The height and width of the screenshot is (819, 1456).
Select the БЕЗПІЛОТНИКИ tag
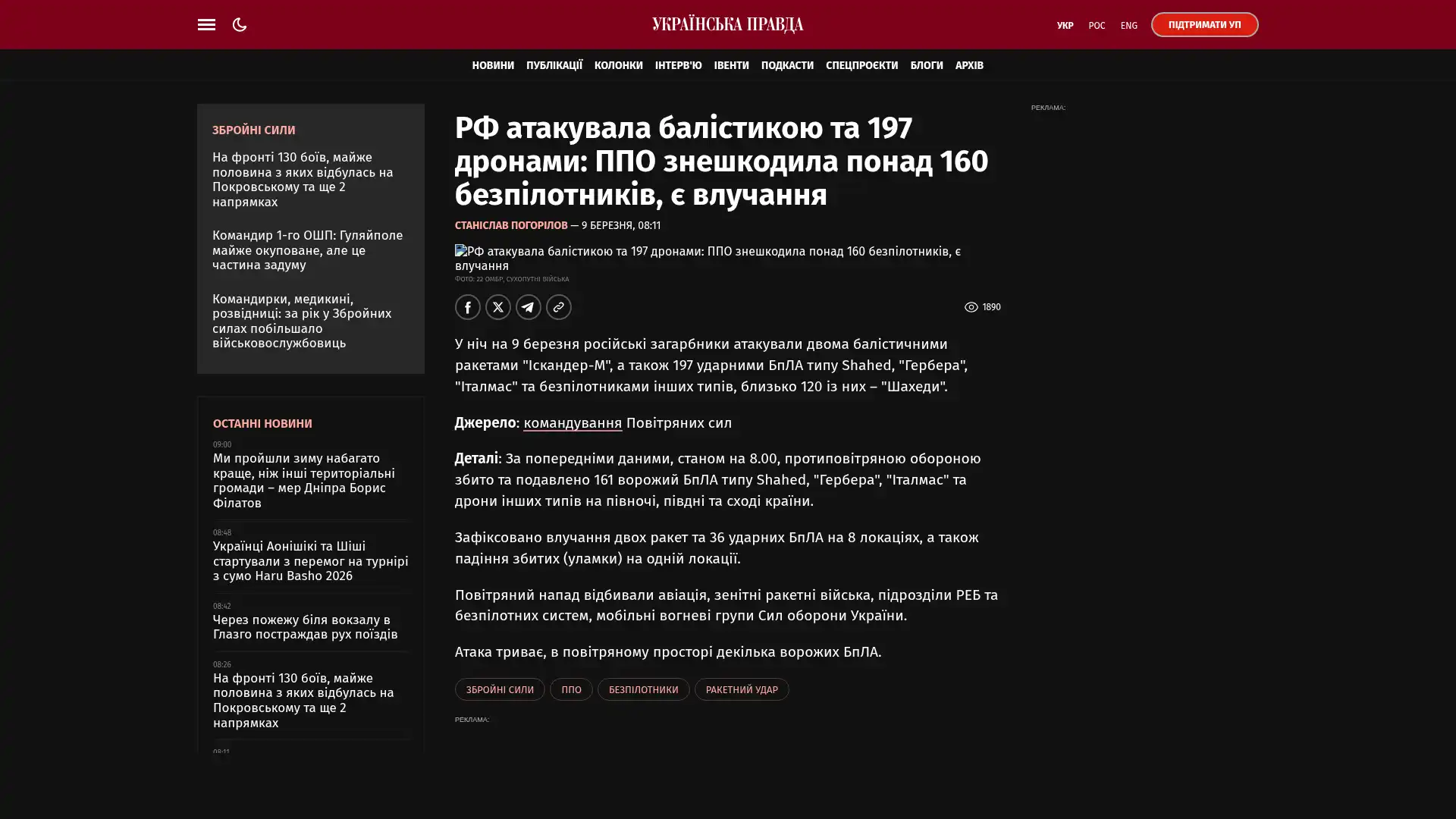point(643,689)
